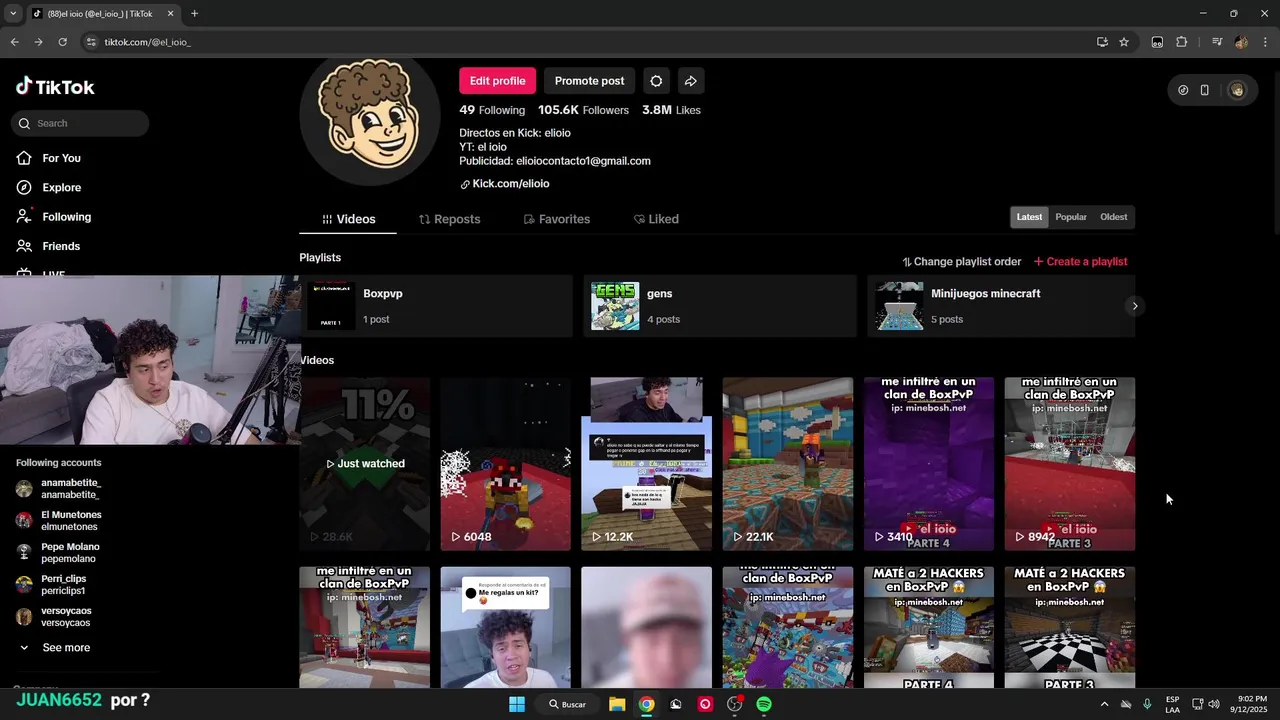Open the gens playlist
The width and height of the screenshot is (1280, 720).
click(720, 306)
